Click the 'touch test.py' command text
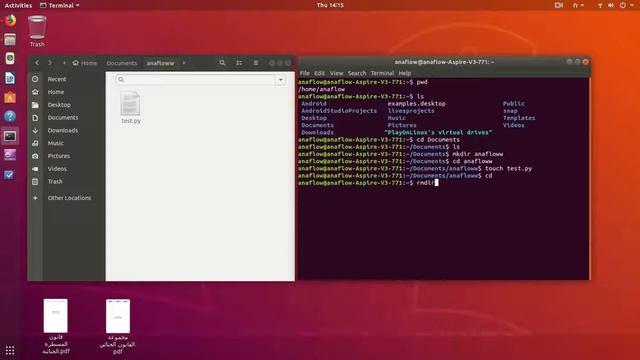The width and height of the screenshot is (640, 360). tap(508, 169)
